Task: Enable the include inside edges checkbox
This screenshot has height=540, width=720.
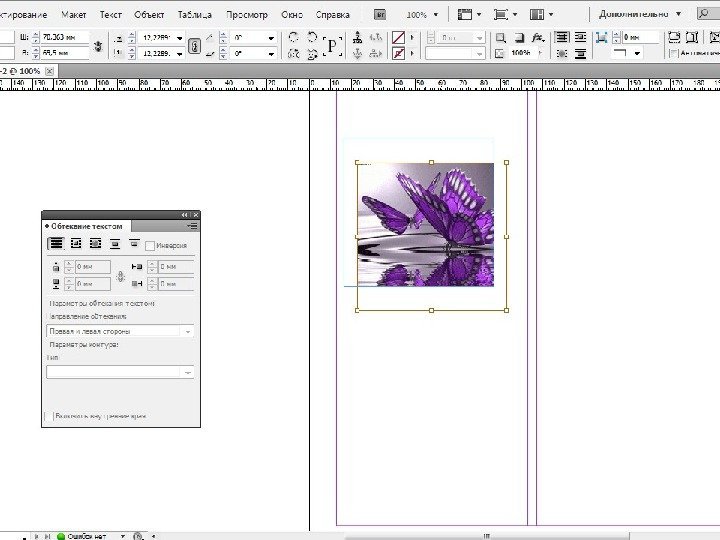Action: pos(49,415)
